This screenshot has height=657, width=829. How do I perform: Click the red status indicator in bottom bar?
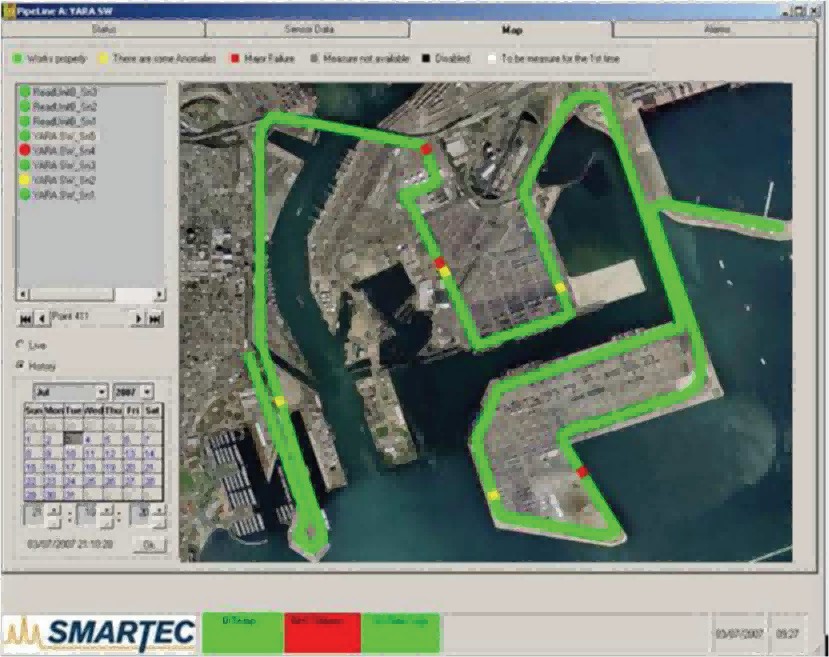click(322, 633)
